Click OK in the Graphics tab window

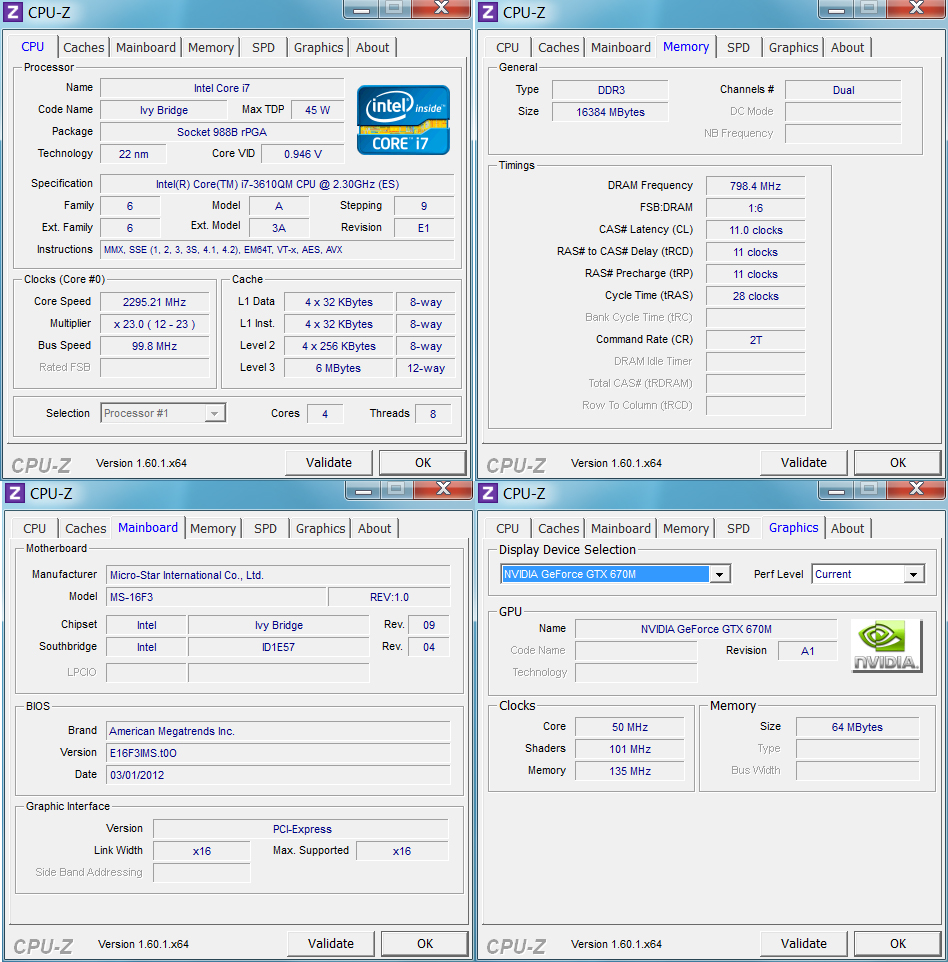point(898,944)
